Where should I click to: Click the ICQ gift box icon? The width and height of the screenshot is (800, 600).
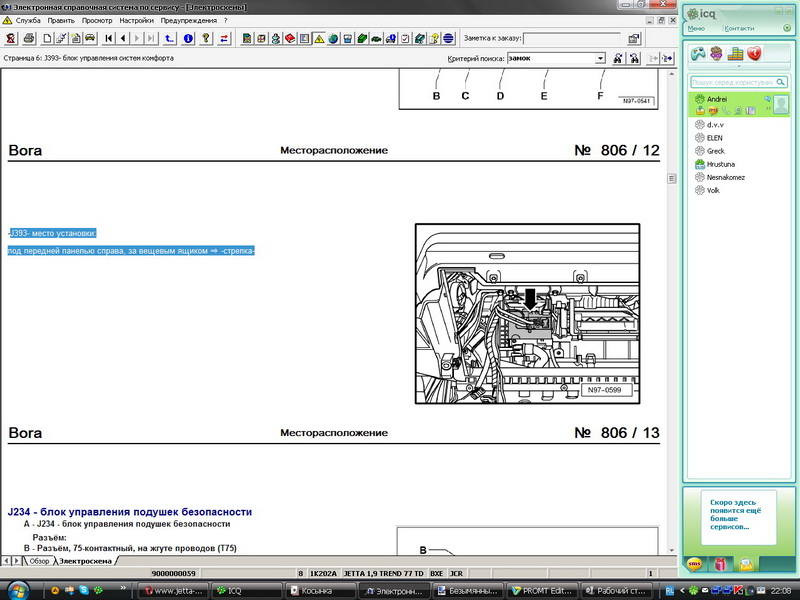(720, 564)
